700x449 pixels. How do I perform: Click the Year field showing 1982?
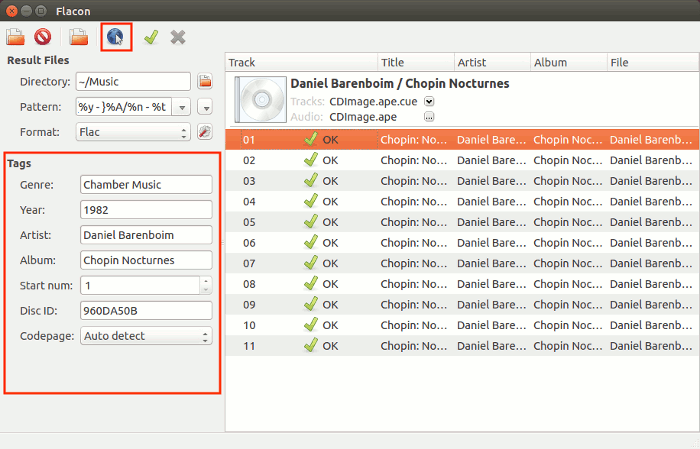coord(146,210)
